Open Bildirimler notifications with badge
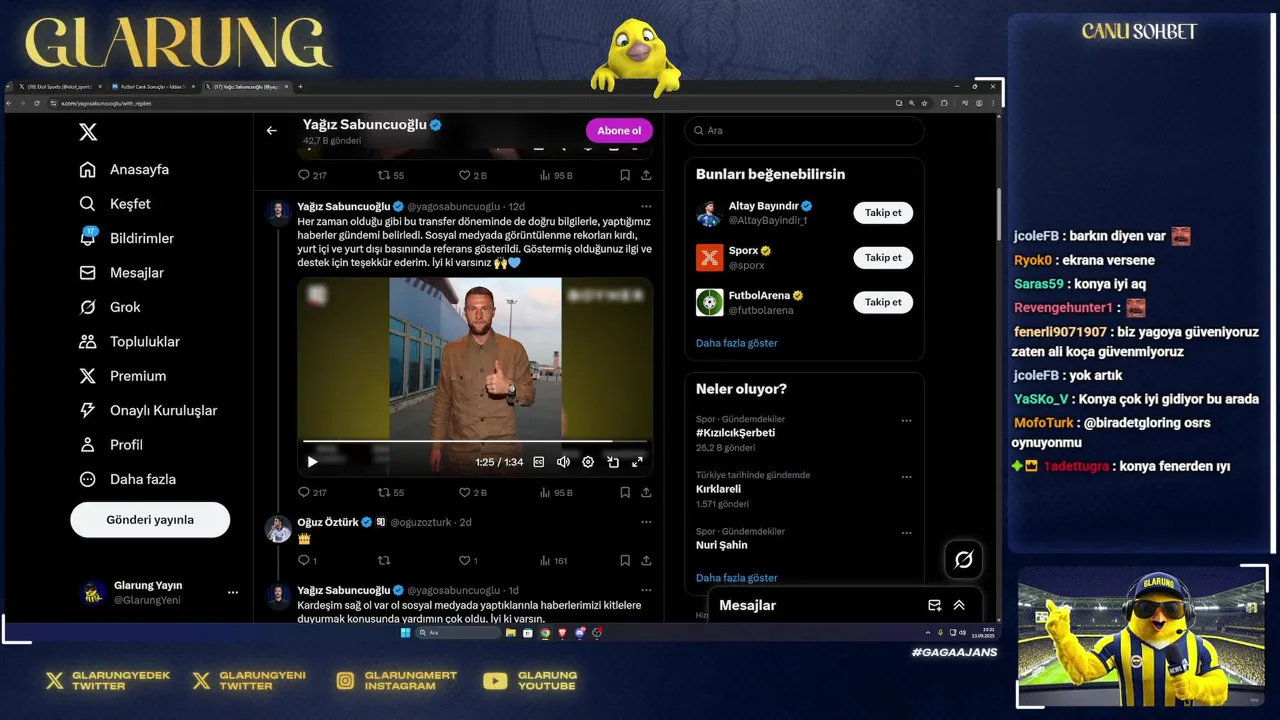Screen dimensions: 1280x720 tap(126, 238)
